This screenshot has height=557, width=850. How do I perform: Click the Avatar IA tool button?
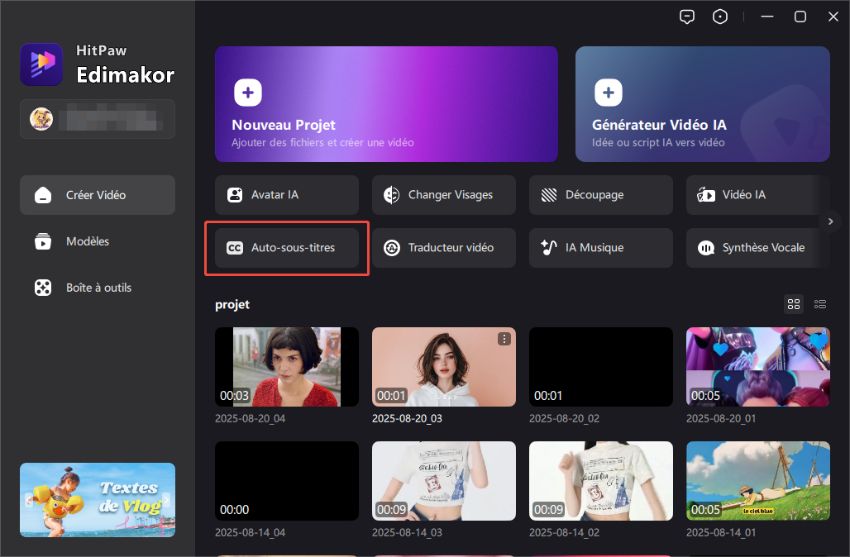287,195
